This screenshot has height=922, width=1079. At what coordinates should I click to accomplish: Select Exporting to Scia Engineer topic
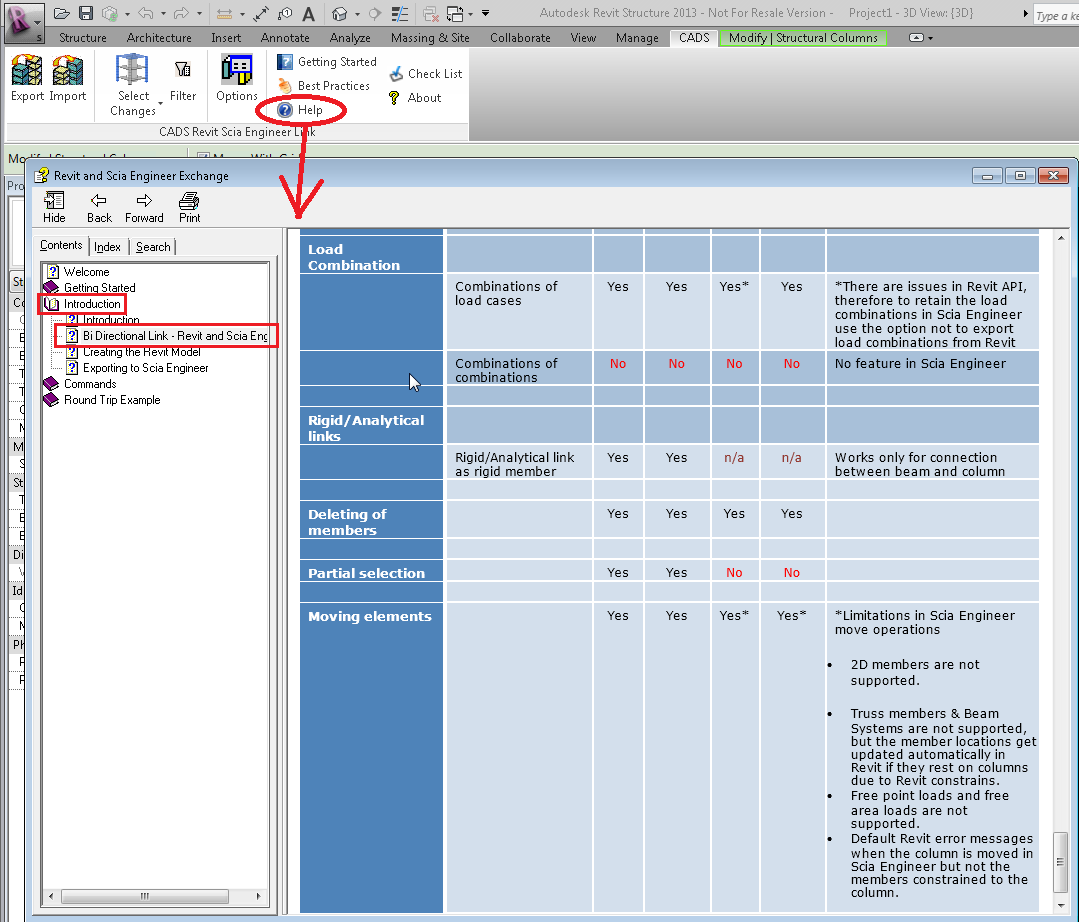point(145,368)
